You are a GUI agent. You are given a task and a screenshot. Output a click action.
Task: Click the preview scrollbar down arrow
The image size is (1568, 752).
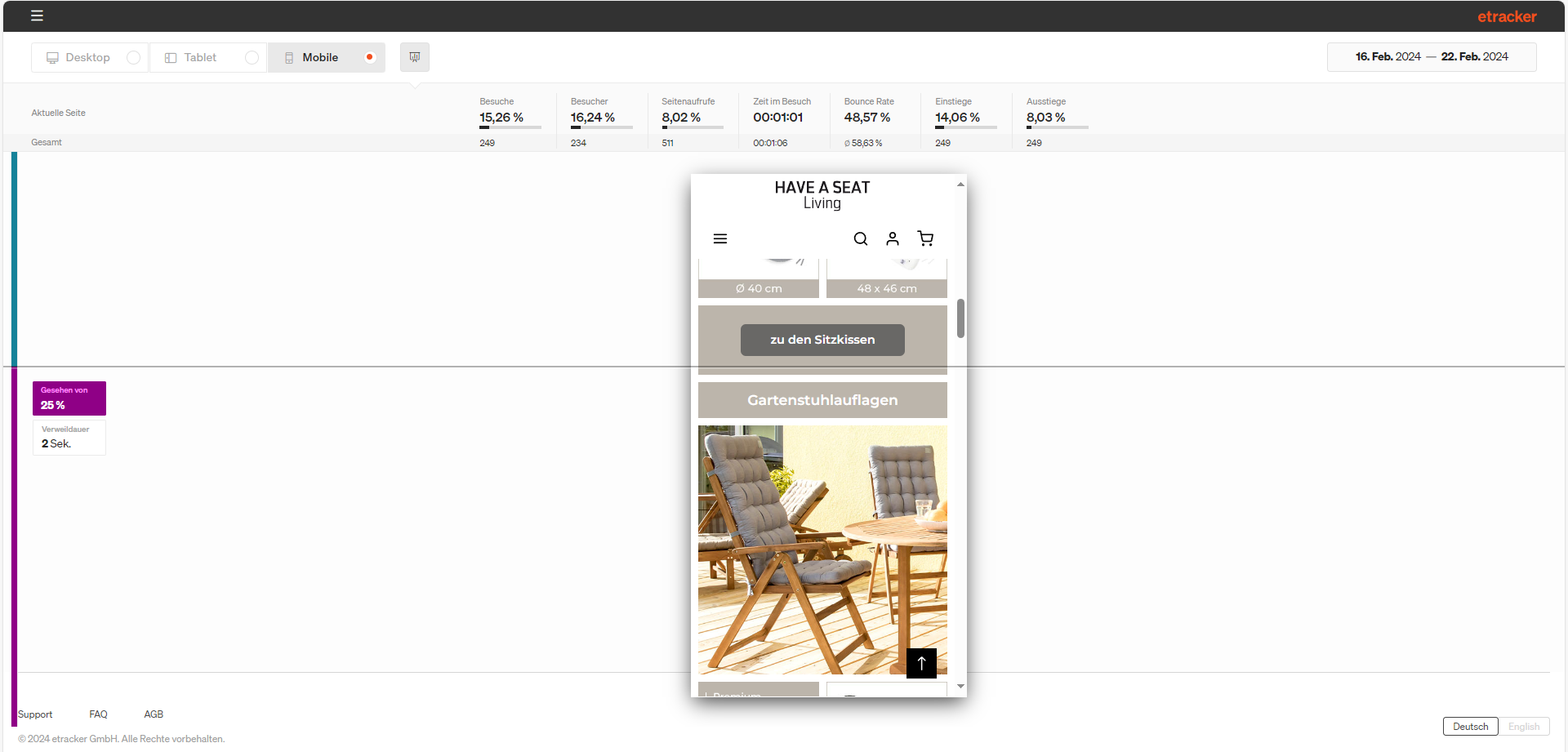(960, 687)
